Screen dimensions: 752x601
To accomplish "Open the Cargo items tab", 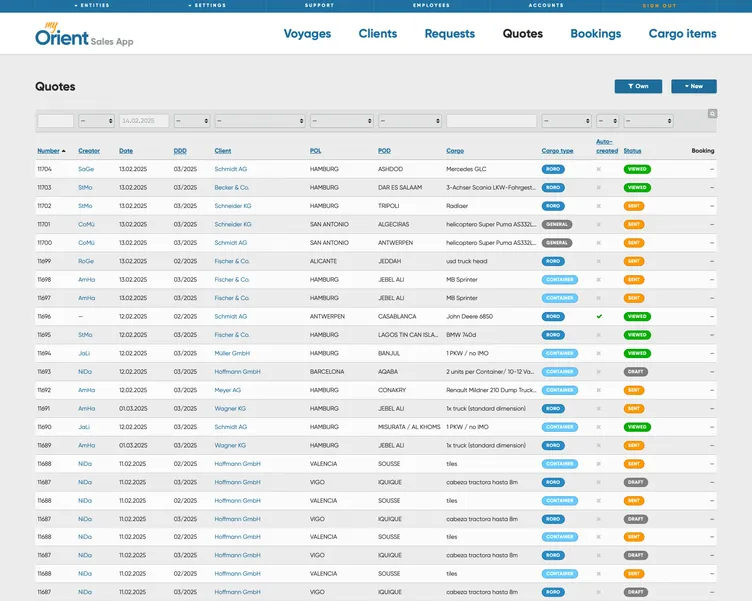I will click(682, 34).
